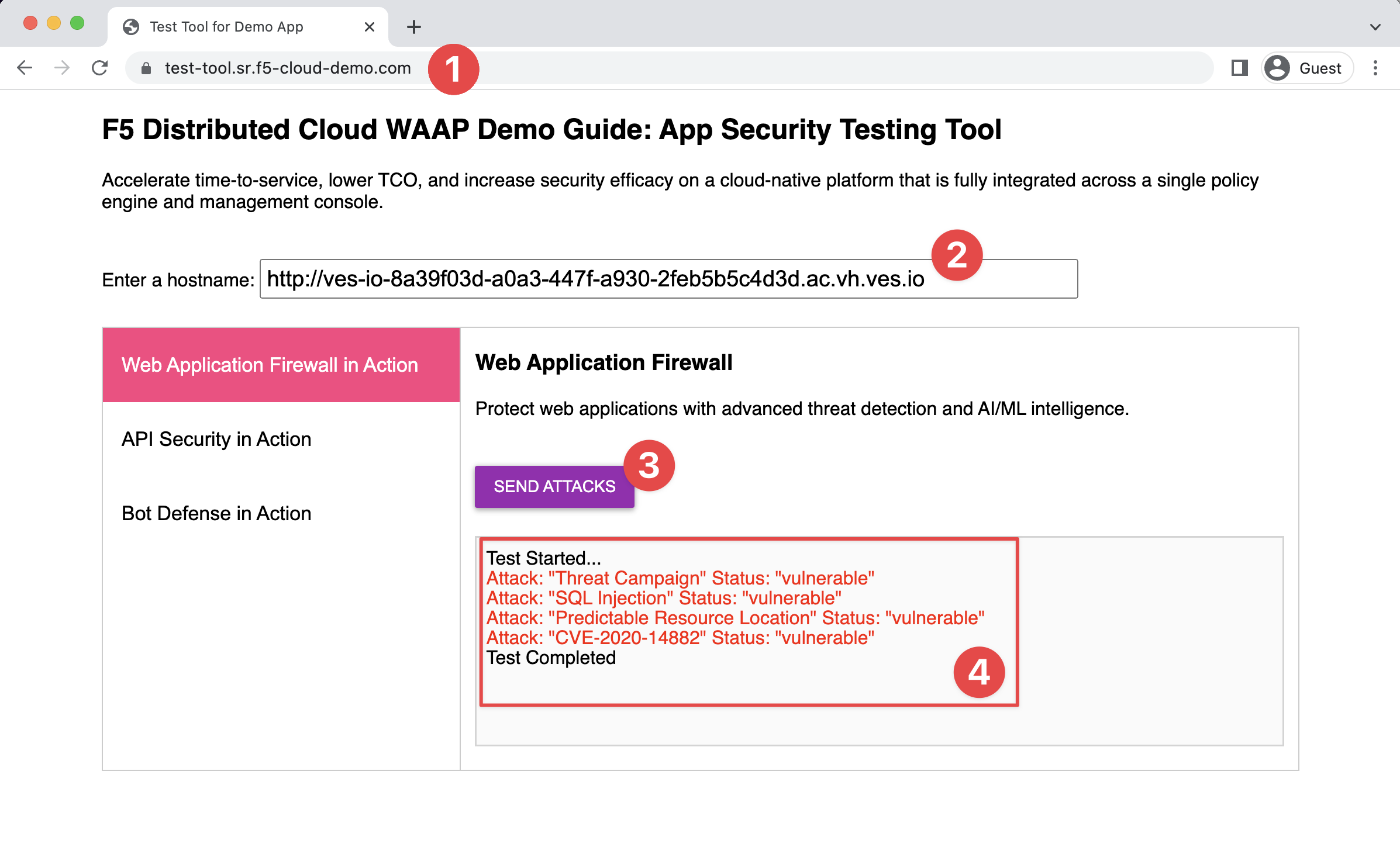
Task: Toggle the Web Application Firewall section
Action: [x=281, y=364]
